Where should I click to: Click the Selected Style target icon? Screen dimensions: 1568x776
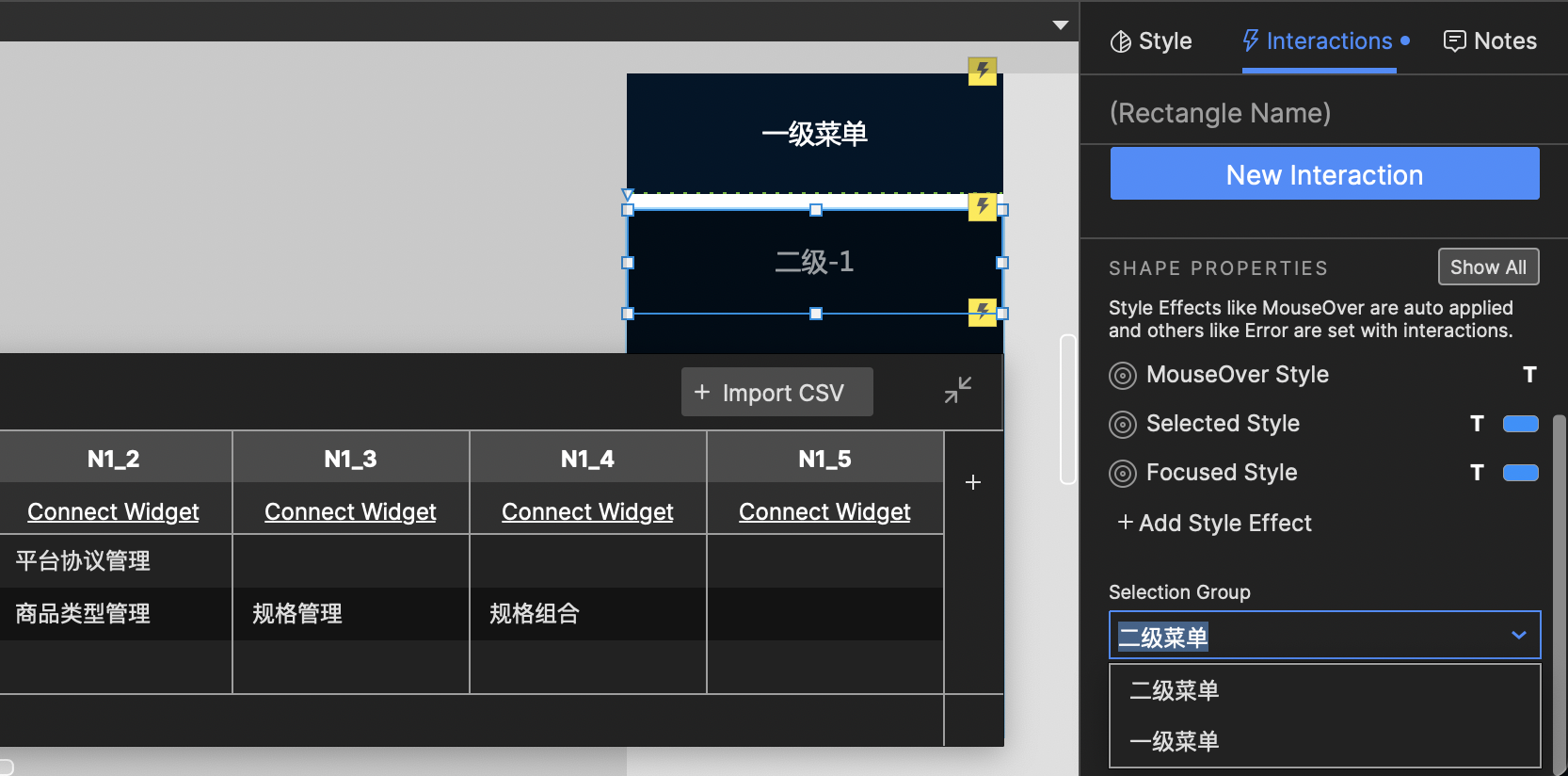[1123, 425]
